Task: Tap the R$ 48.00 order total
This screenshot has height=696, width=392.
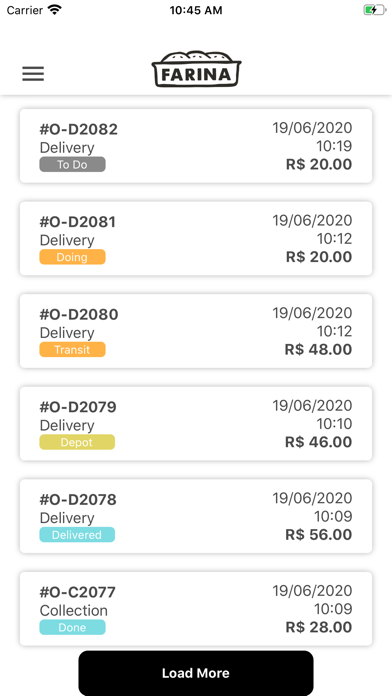Action: click(x=318, y=349)
